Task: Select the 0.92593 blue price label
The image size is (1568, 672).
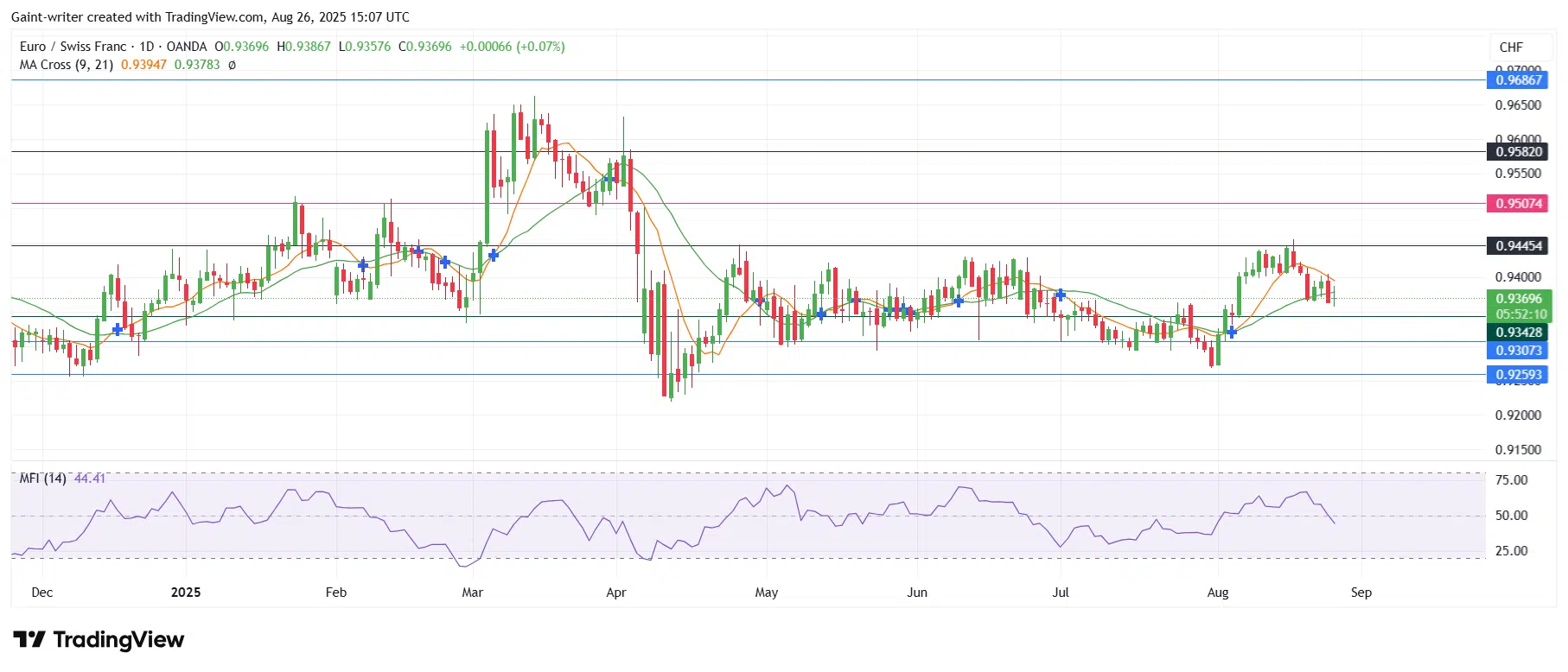Action: (x=1519, y=375)
